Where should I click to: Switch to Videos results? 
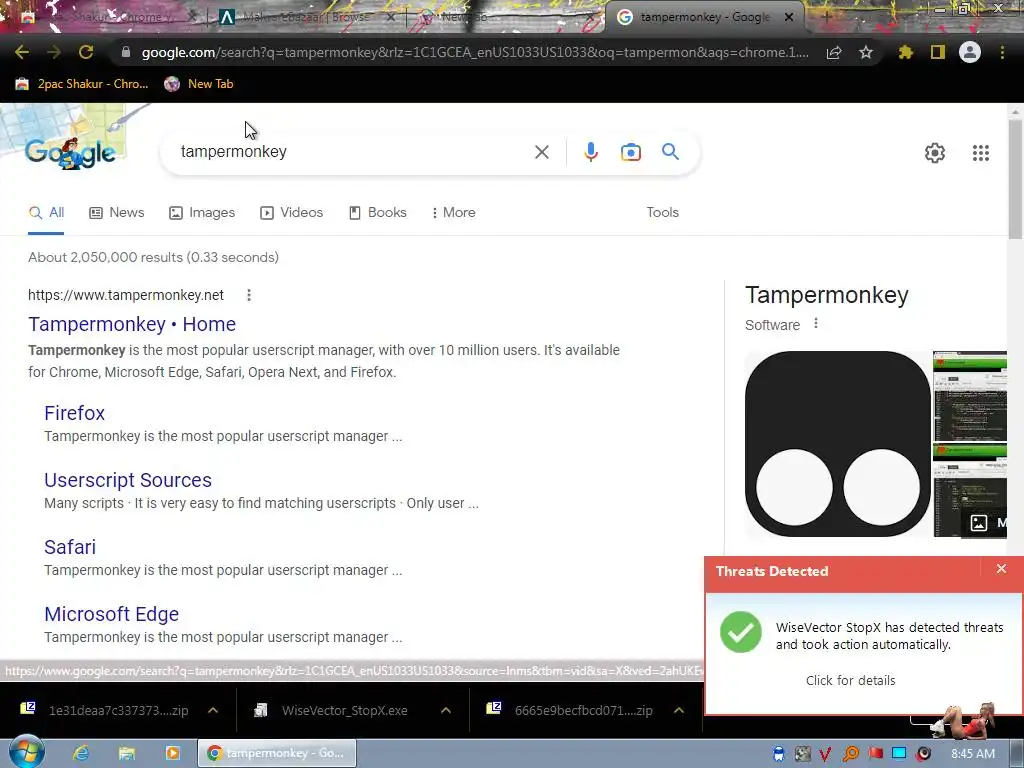[x=291, y=212]
